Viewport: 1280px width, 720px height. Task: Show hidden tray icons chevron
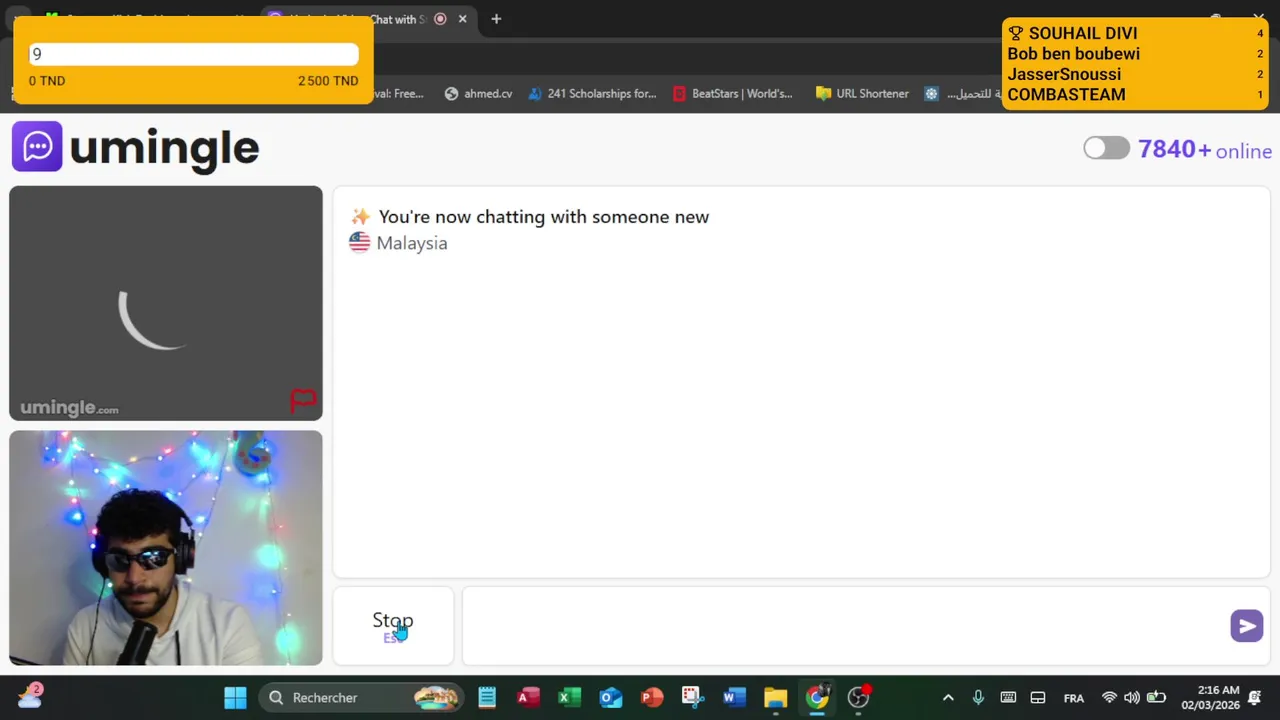(x=948, y=697)
